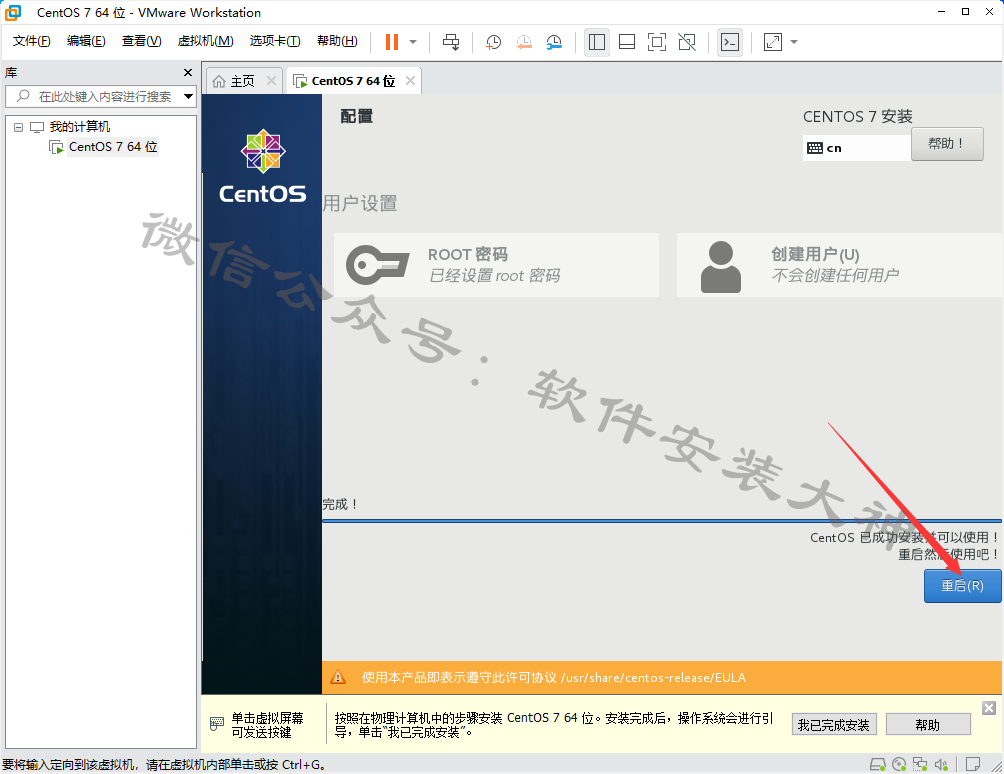1004x774 pixels.
Task: Click the 帮助 button in hint bar
Action: (928, 725)
